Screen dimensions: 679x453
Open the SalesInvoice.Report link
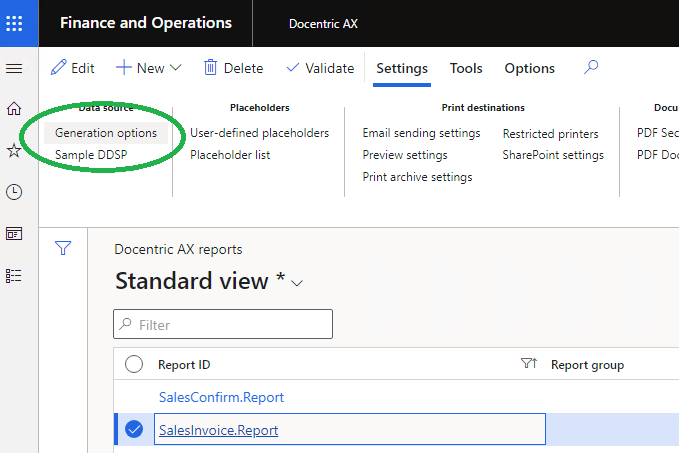218,430
